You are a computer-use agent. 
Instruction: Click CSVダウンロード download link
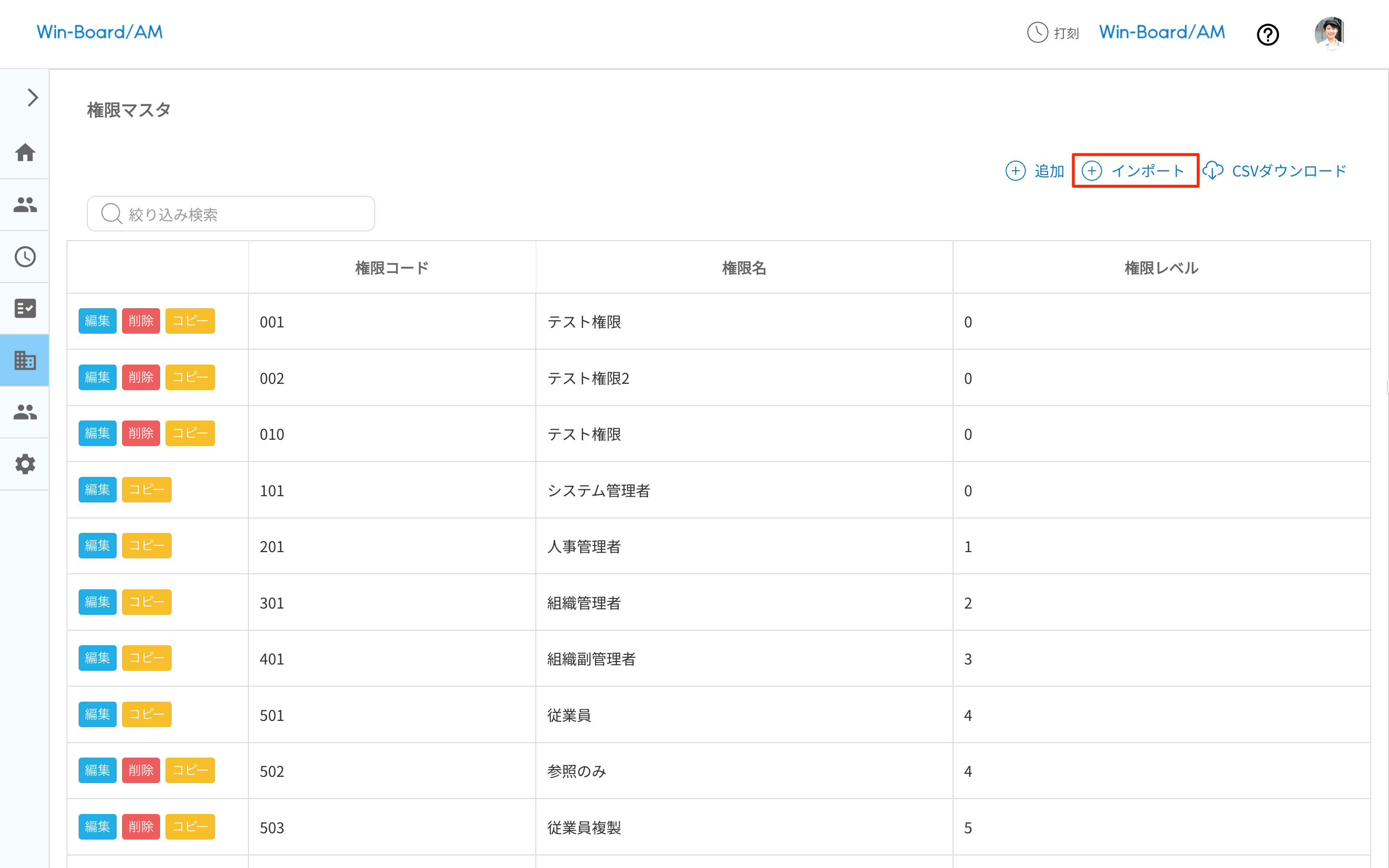tap(1275, 171)
